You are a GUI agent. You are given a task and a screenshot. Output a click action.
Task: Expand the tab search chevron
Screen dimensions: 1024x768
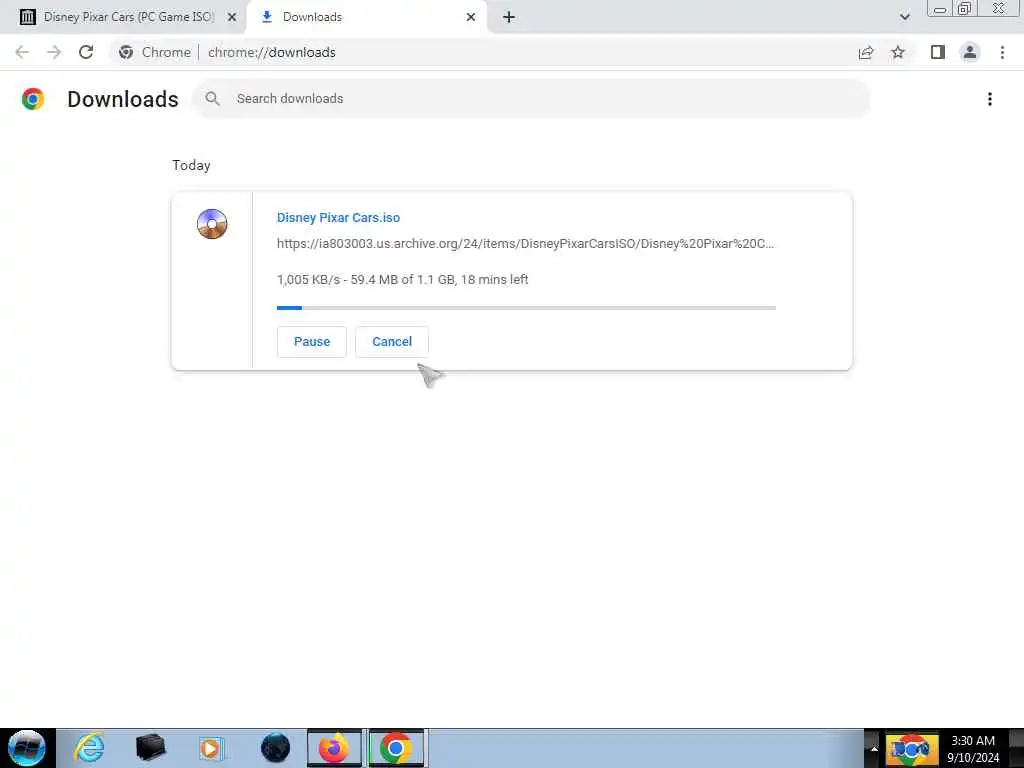click(x=904, y=17)
